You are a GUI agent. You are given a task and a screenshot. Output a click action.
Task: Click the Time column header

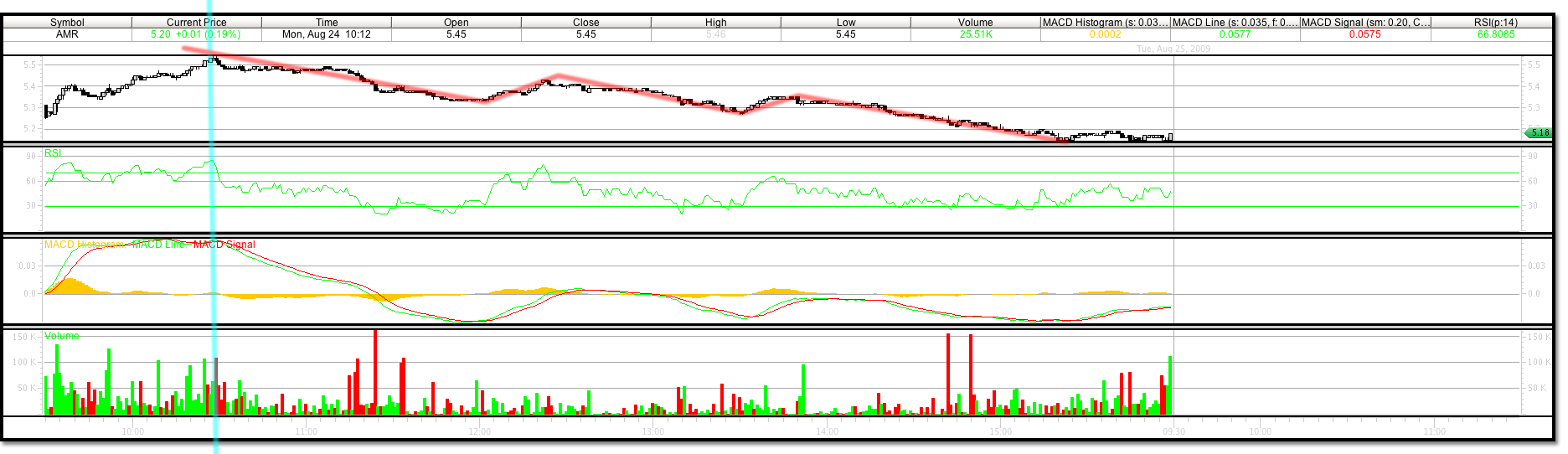(x=327, y=23)
